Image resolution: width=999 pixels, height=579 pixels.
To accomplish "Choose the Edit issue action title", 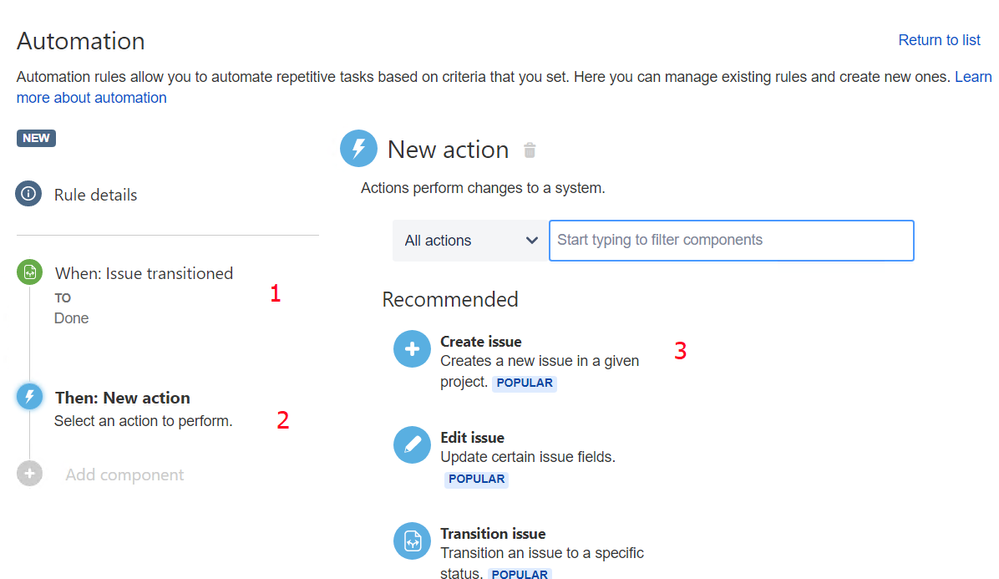I will click(x=472, y=438).
